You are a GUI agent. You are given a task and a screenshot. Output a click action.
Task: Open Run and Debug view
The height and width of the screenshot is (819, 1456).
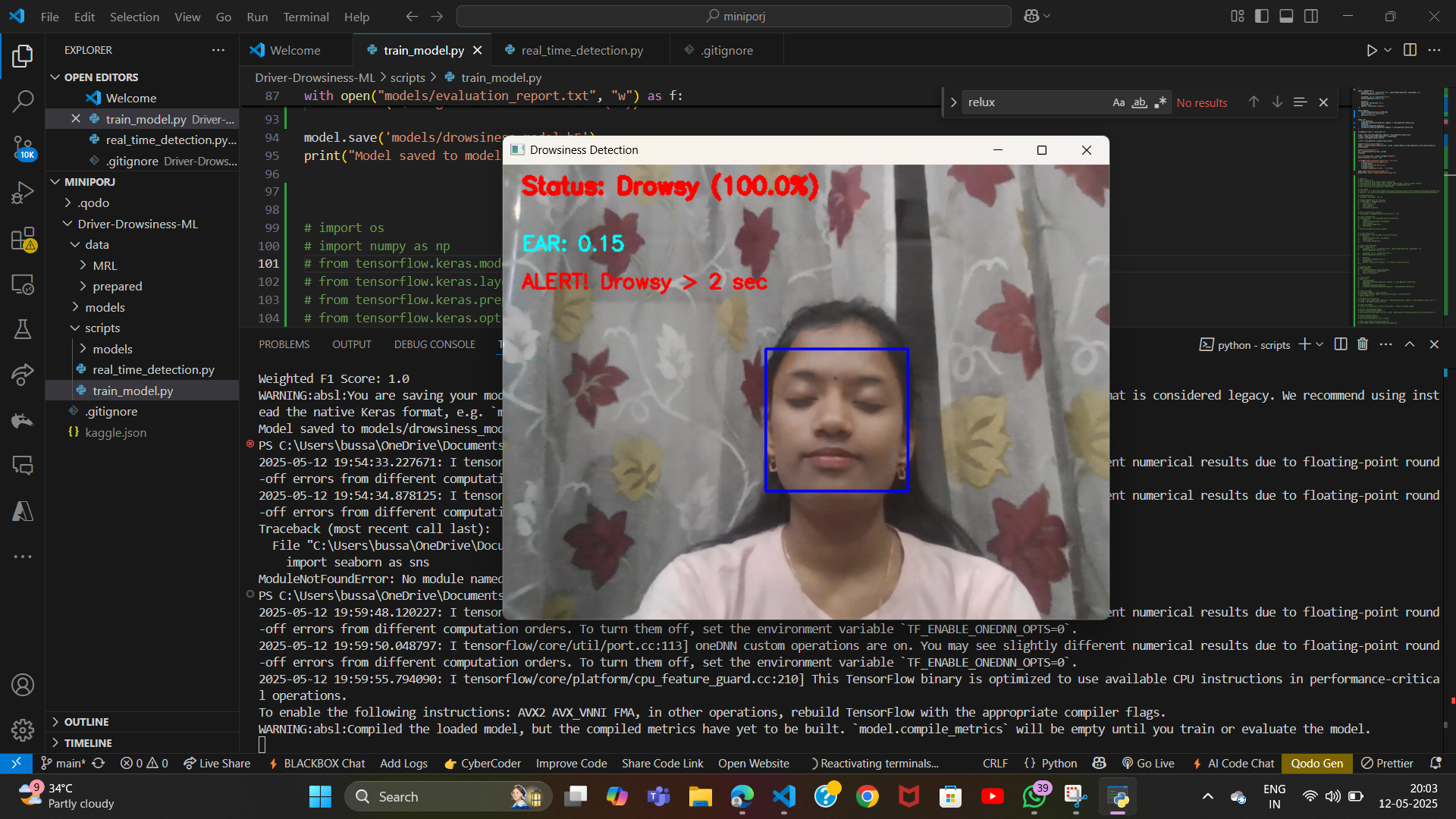point(23,193)
